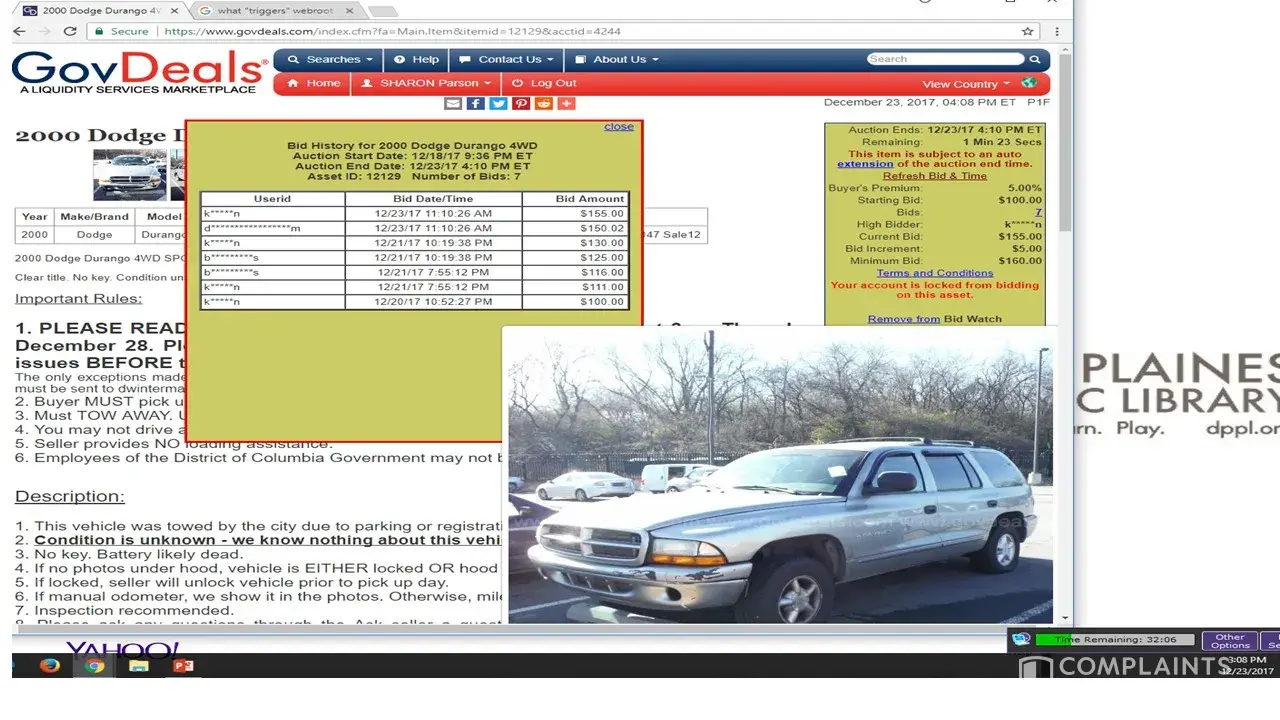
Task: Open the 'extension' link in auction panel
Action: pos(865,165)
